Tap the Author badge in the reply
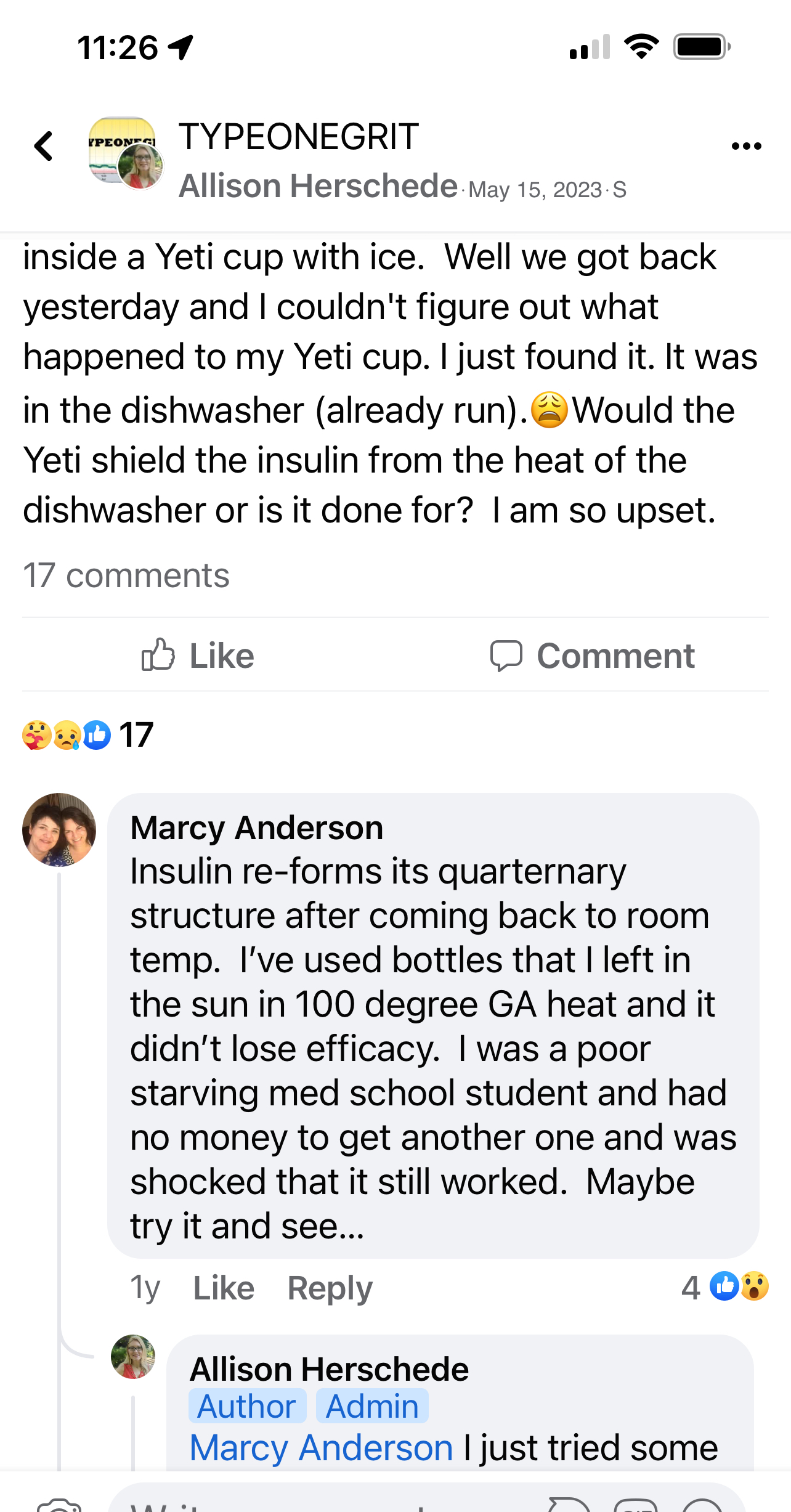Screen dimensions: 791x1512 (247, 1407)
